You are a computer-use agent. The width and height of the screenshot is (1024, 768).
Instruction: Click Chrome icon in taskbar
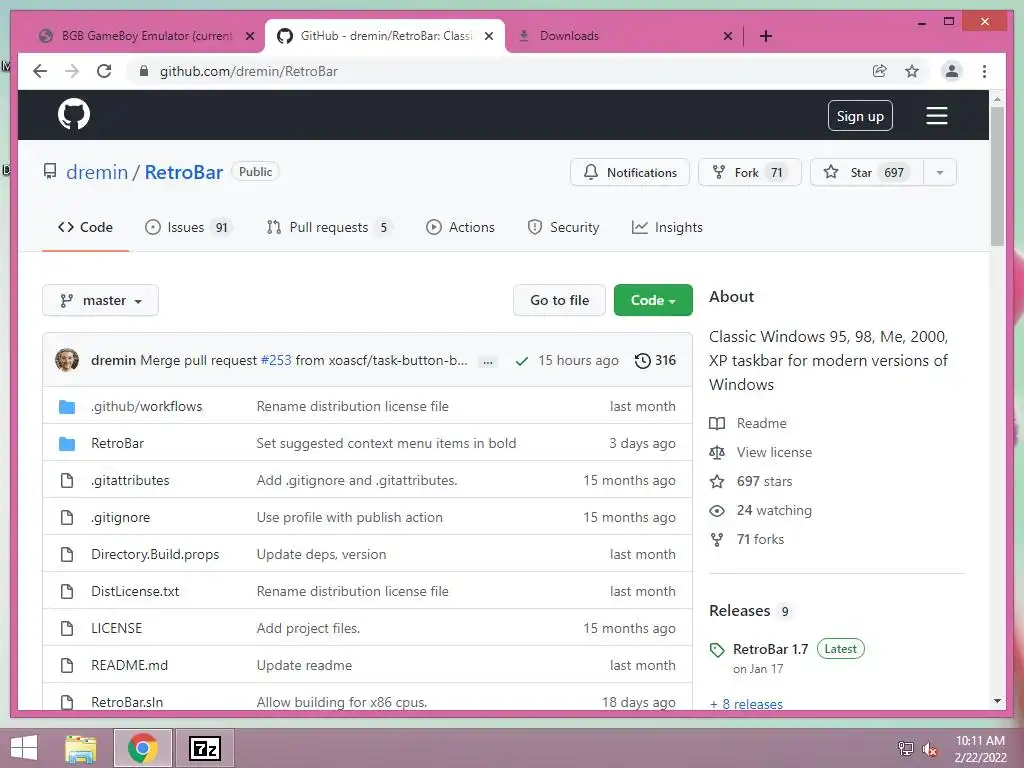143,748
